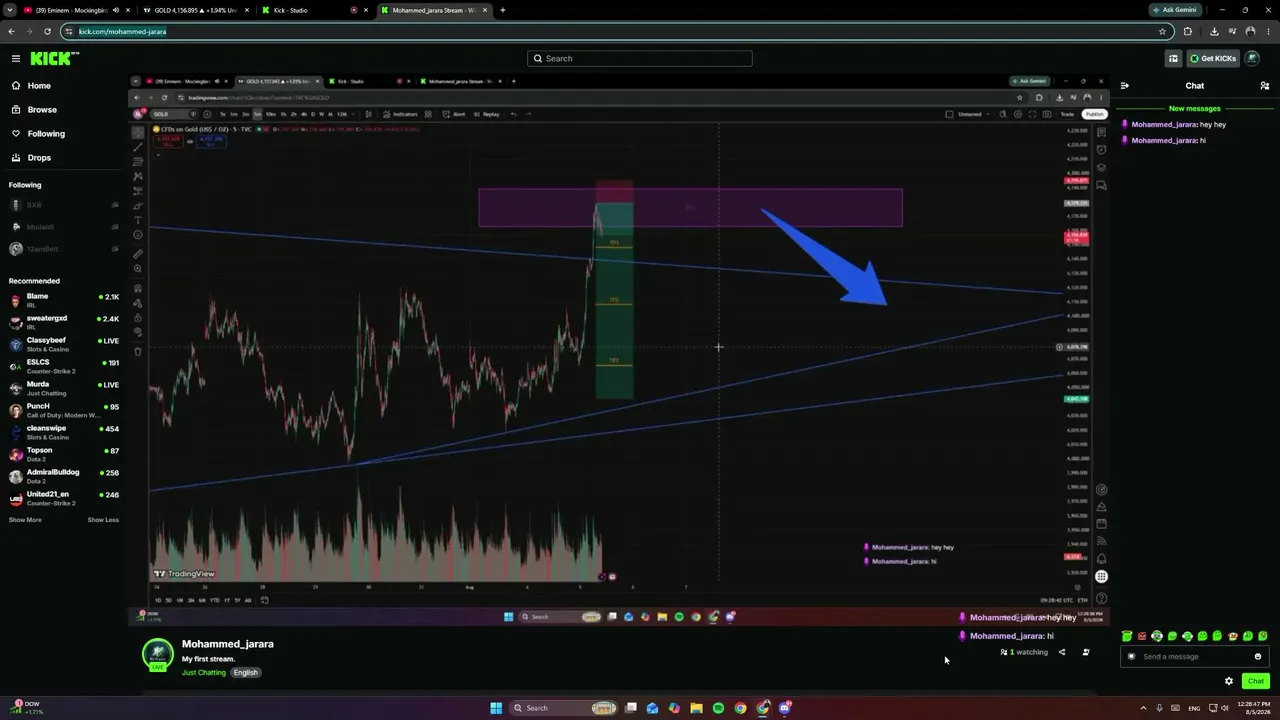The height and width of the screenshot is (720, 1280).
Task: Click the browser back arrow
Action: point(11,32)
